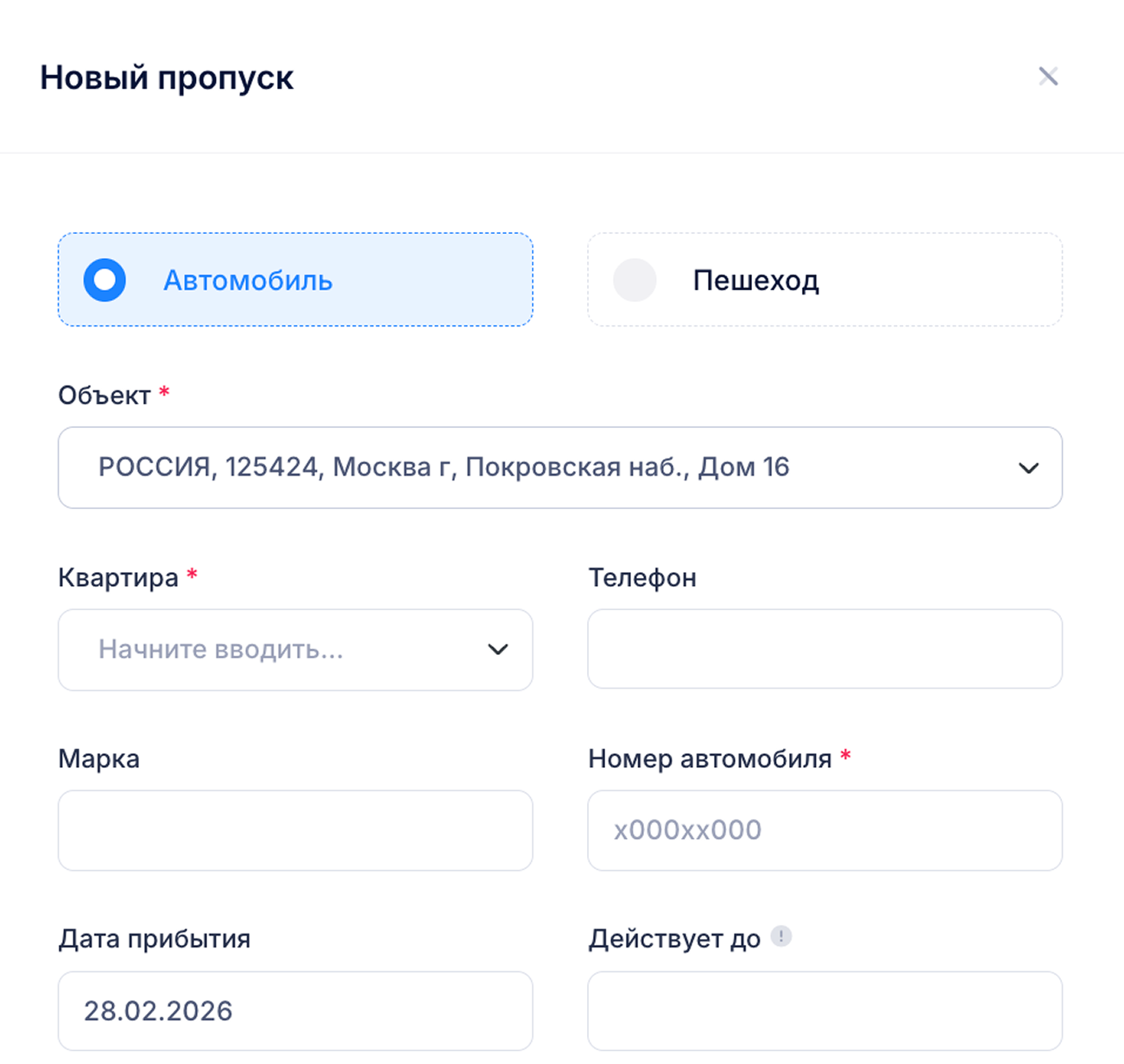Click into the Телефон input field
Screen dimensions: 1124x1064
pyautogui.click(x=824, y=649)
